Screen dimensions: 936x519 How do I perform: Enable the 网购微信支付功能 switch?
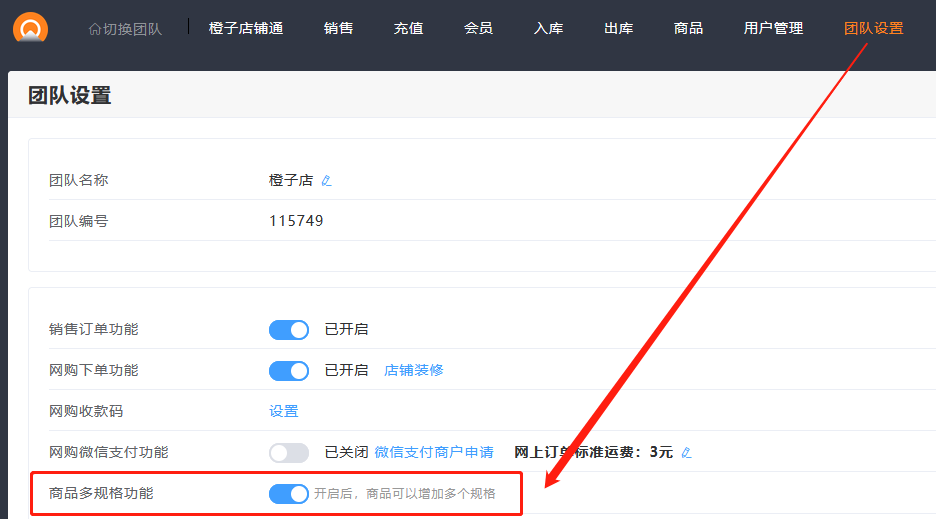[289, 453]
